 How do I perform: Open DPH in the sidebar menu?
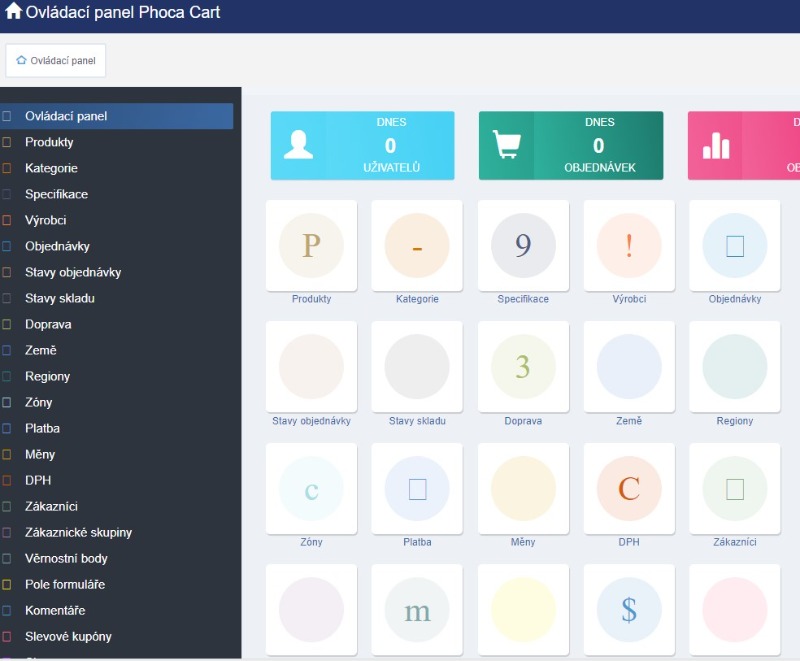pyautogui.click(x=116, y=480)
